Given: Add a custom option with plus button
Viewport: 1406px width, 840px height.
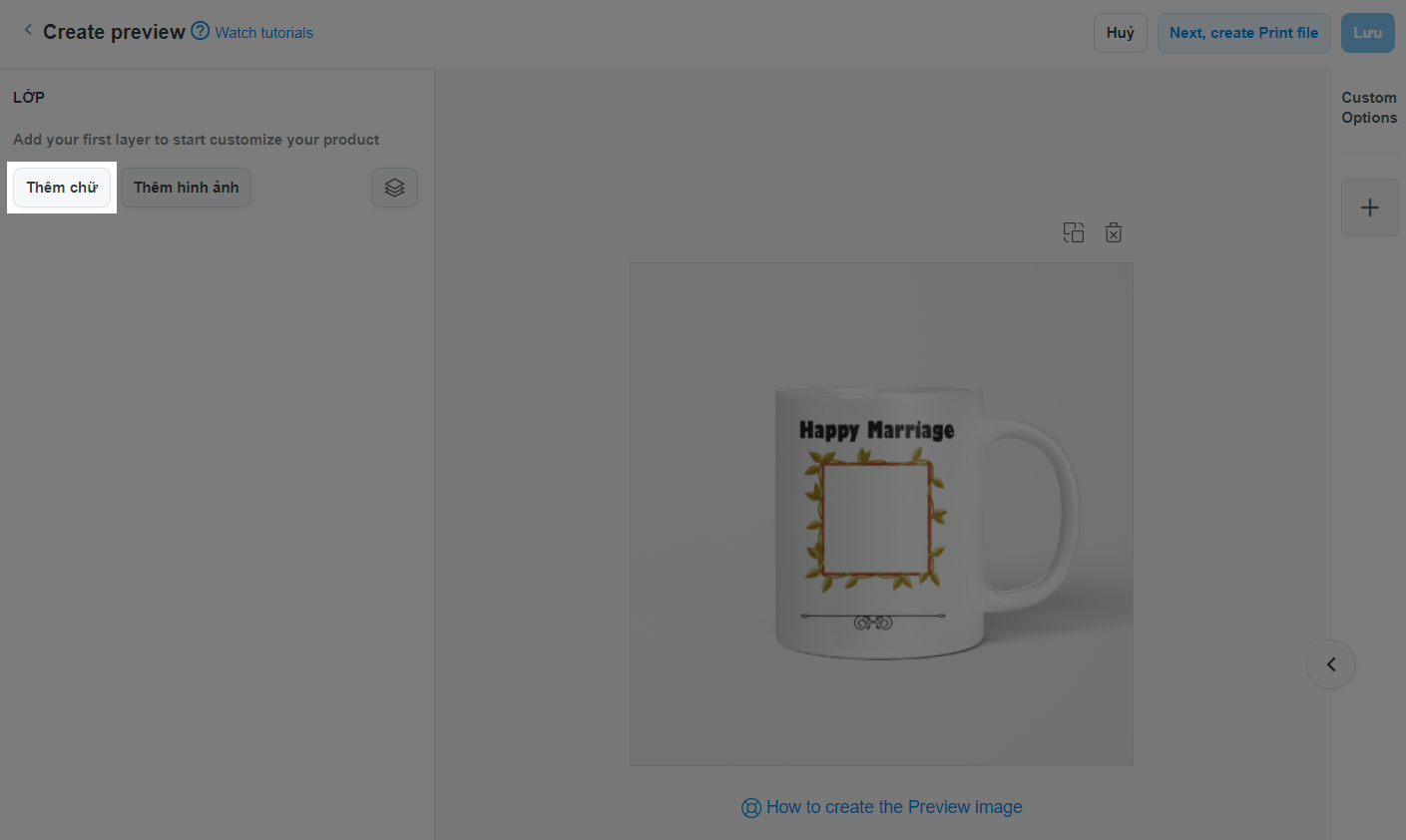Looking at the screenshot, I should click(x=1370, y=208).
